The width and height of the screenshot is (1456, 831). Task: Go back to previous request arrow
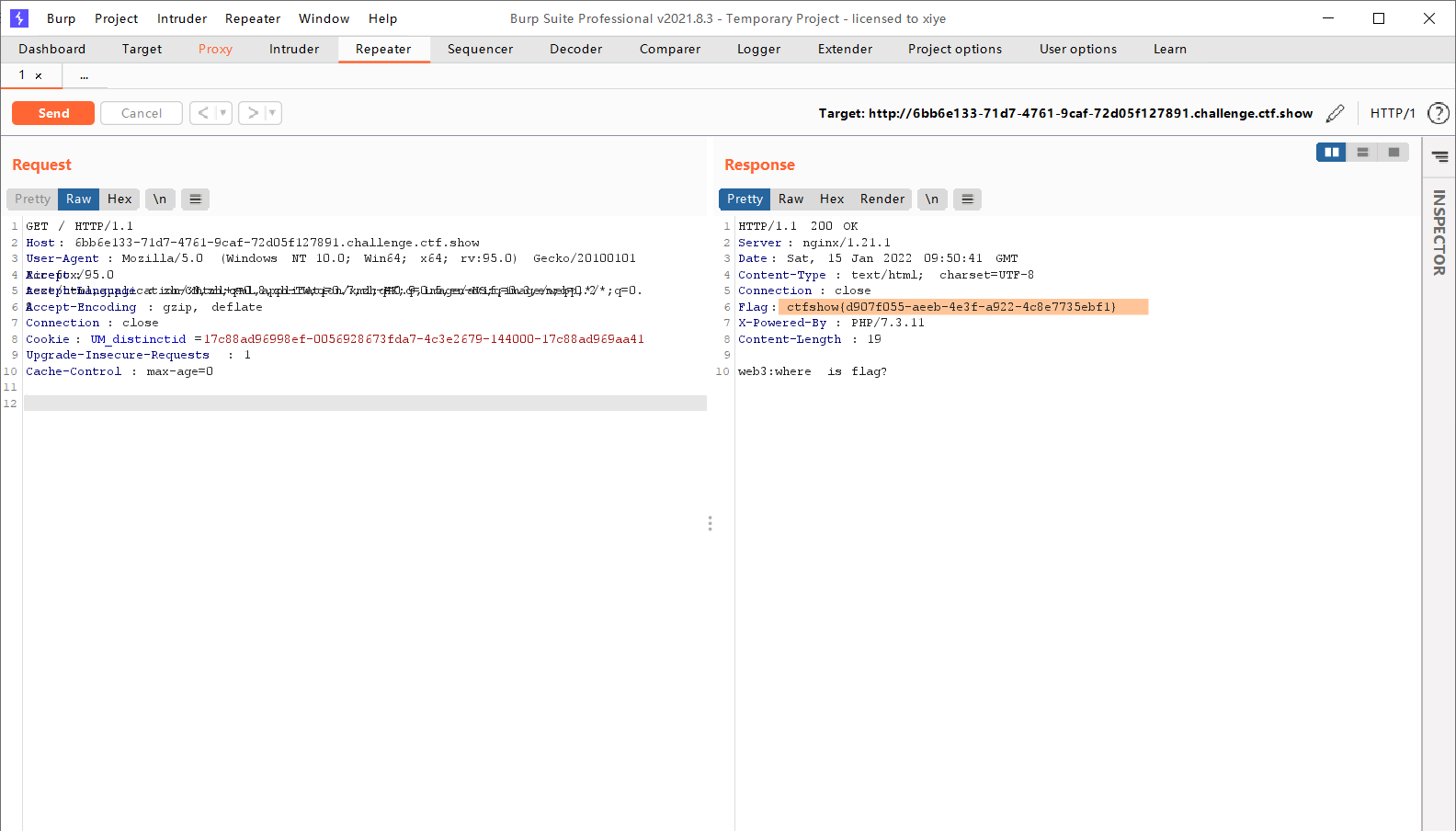[203, 113]
